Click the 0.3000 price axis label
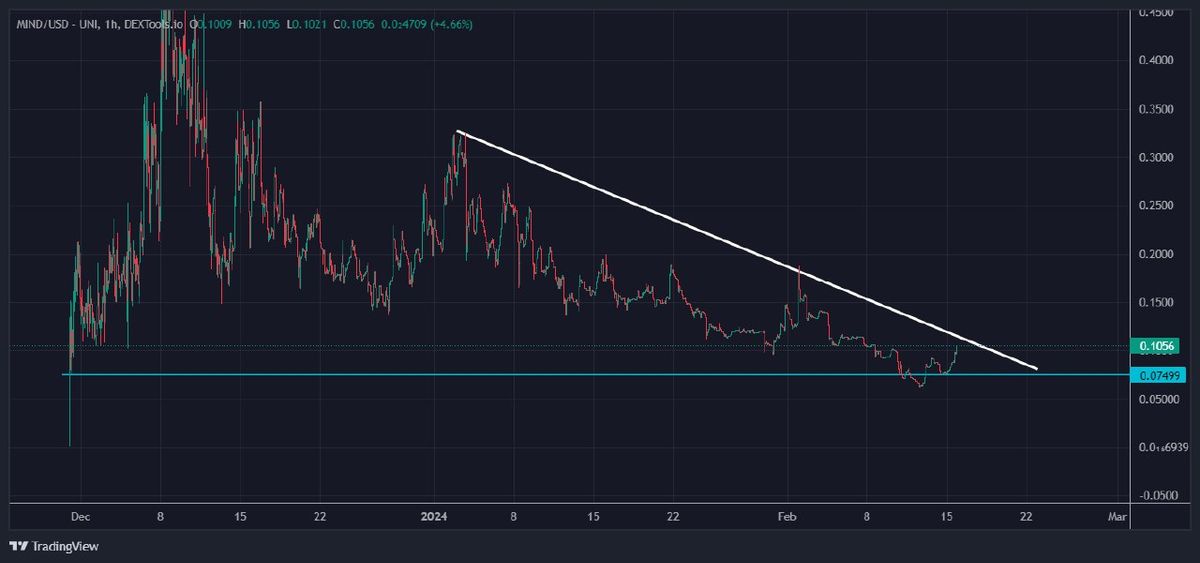The height and width of the screenshot is (563, 1200). click(x=1159, y=158)
